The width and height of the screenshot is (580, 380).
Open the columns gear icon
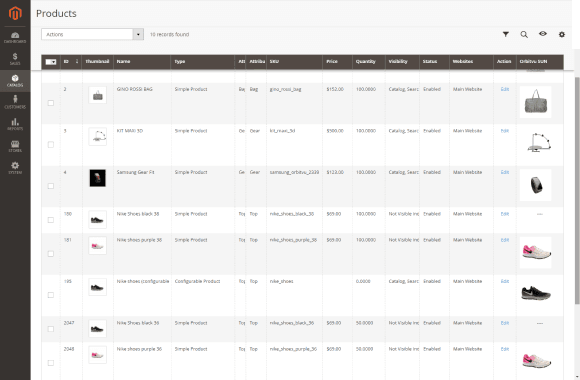[x=562, y=34]
